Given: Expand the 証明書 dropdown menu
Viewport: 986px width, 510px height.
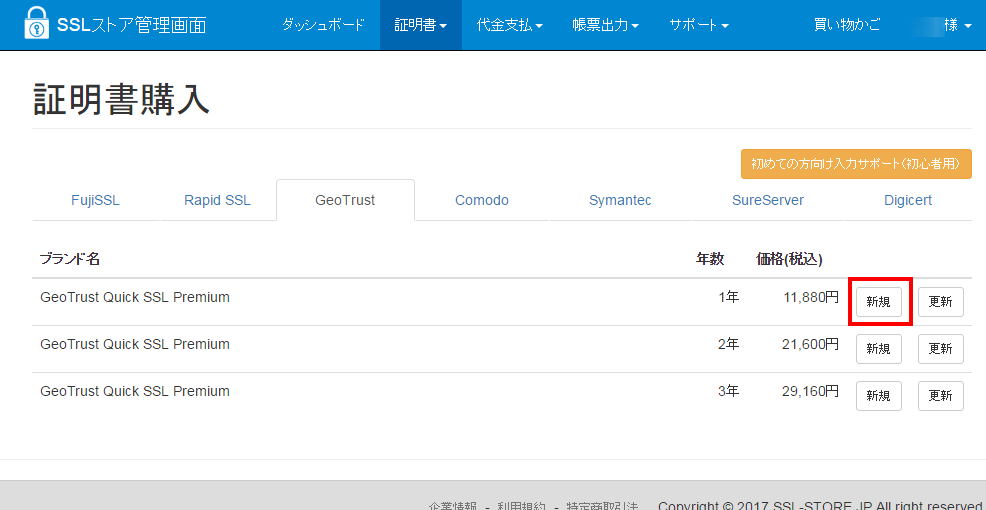Looking at the screenshot, I should coord(421,25).
